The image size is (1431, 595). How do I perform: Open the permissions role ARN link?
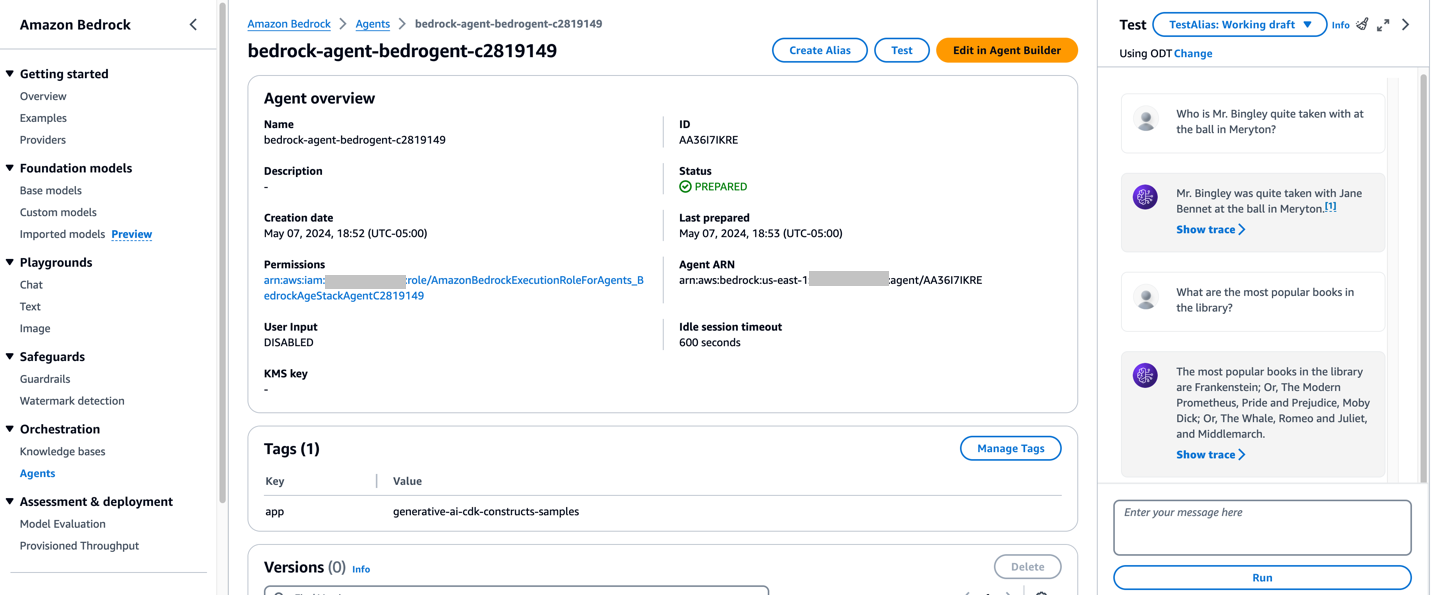[x=454, y=288]
